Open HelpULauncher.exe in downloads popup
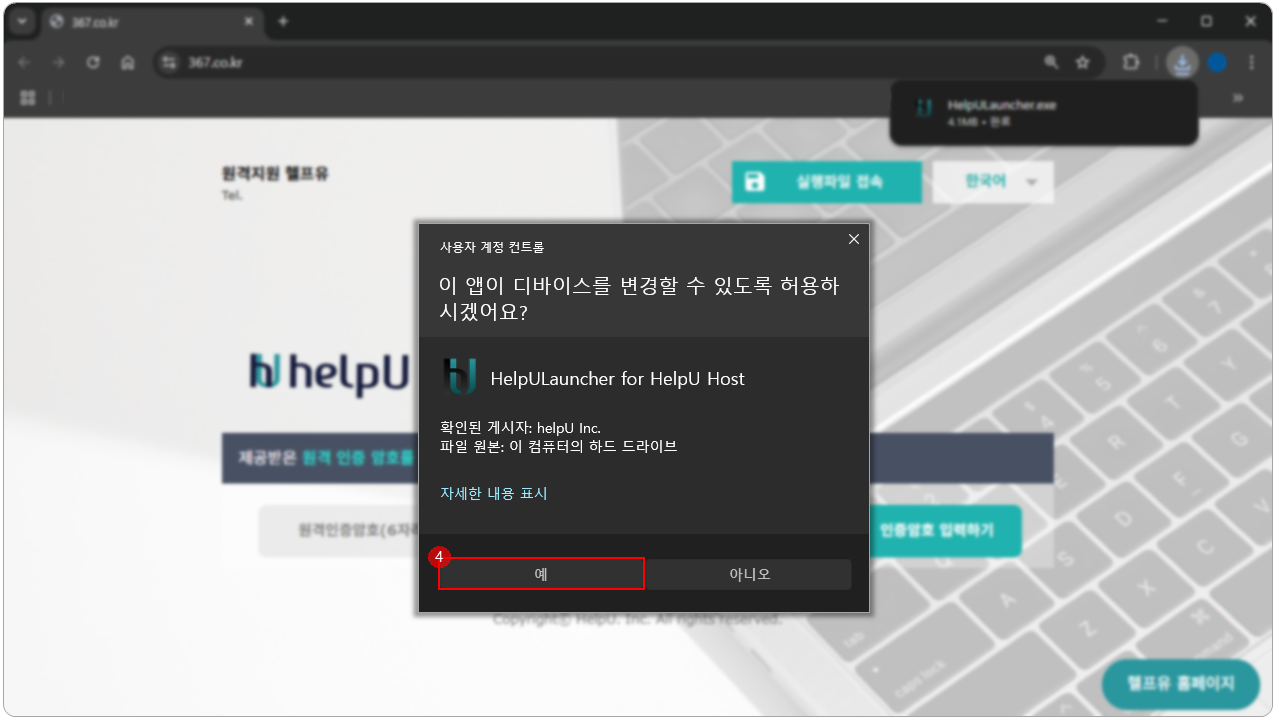 tap(1043, 112)
